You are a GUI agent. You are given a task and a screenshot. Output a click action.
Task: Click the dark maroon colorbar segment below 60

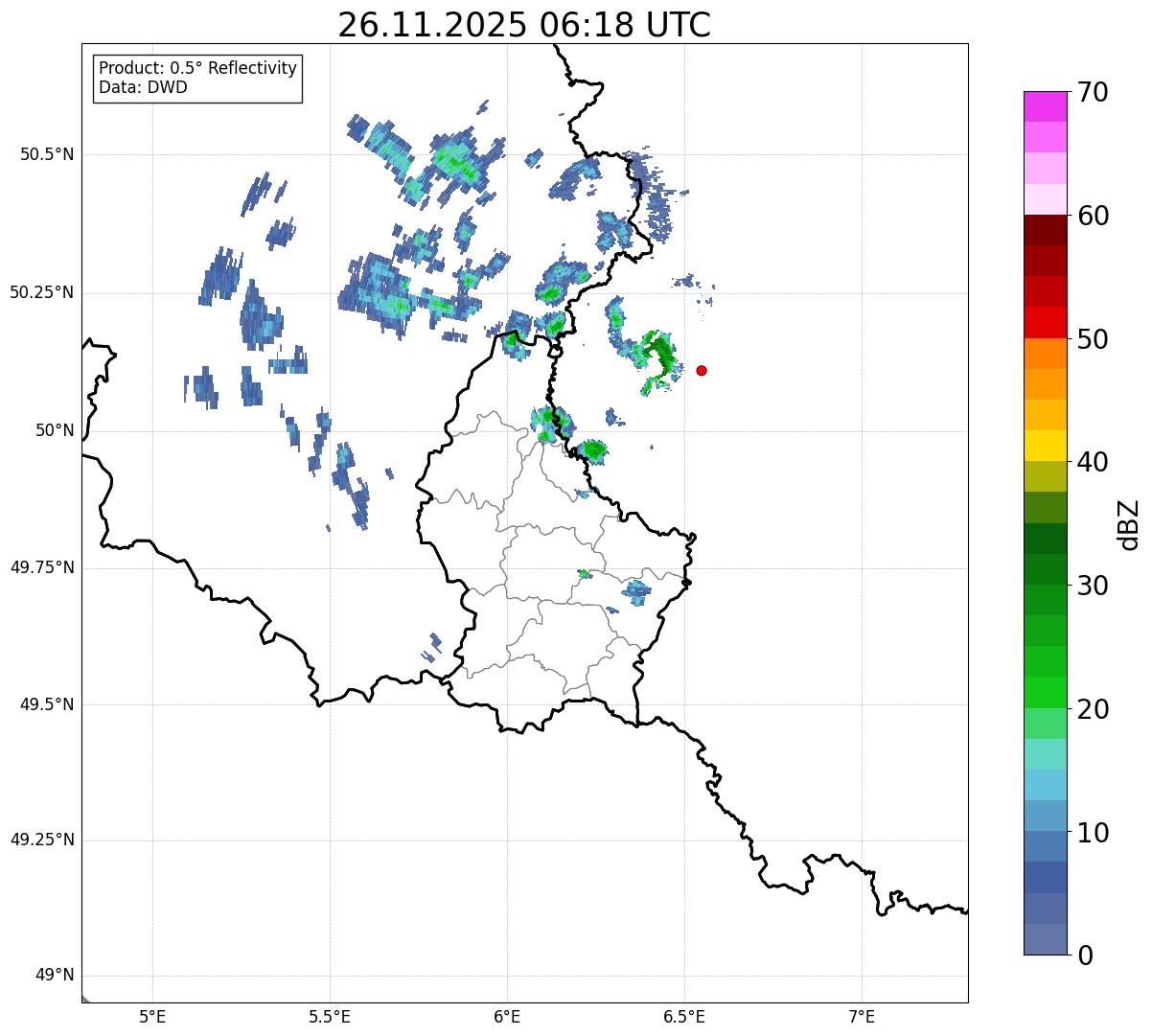click(x=1046, y=230)
